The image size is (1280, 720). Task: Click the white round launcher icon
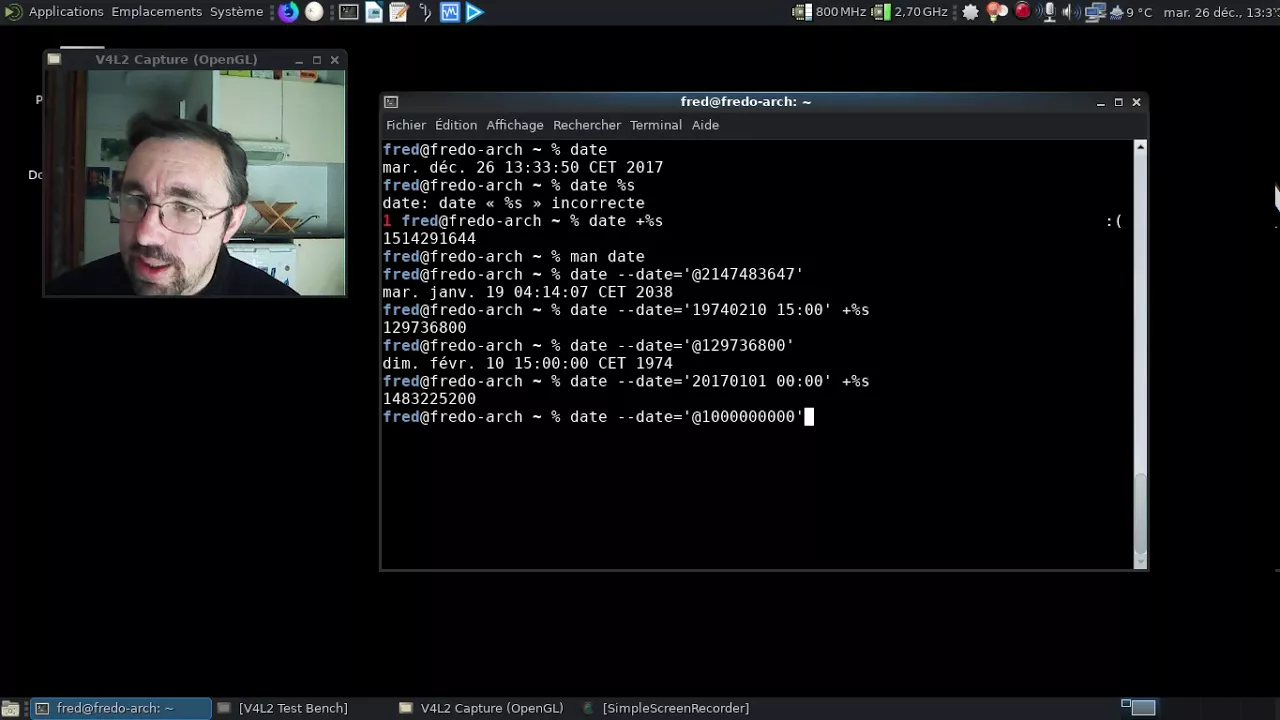point(314,12)
